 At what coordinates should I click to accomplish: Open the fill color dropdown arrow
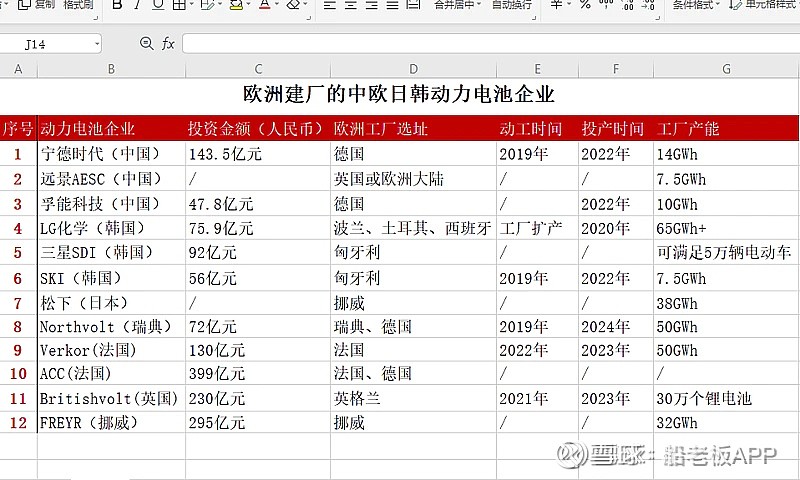[247, 5]
